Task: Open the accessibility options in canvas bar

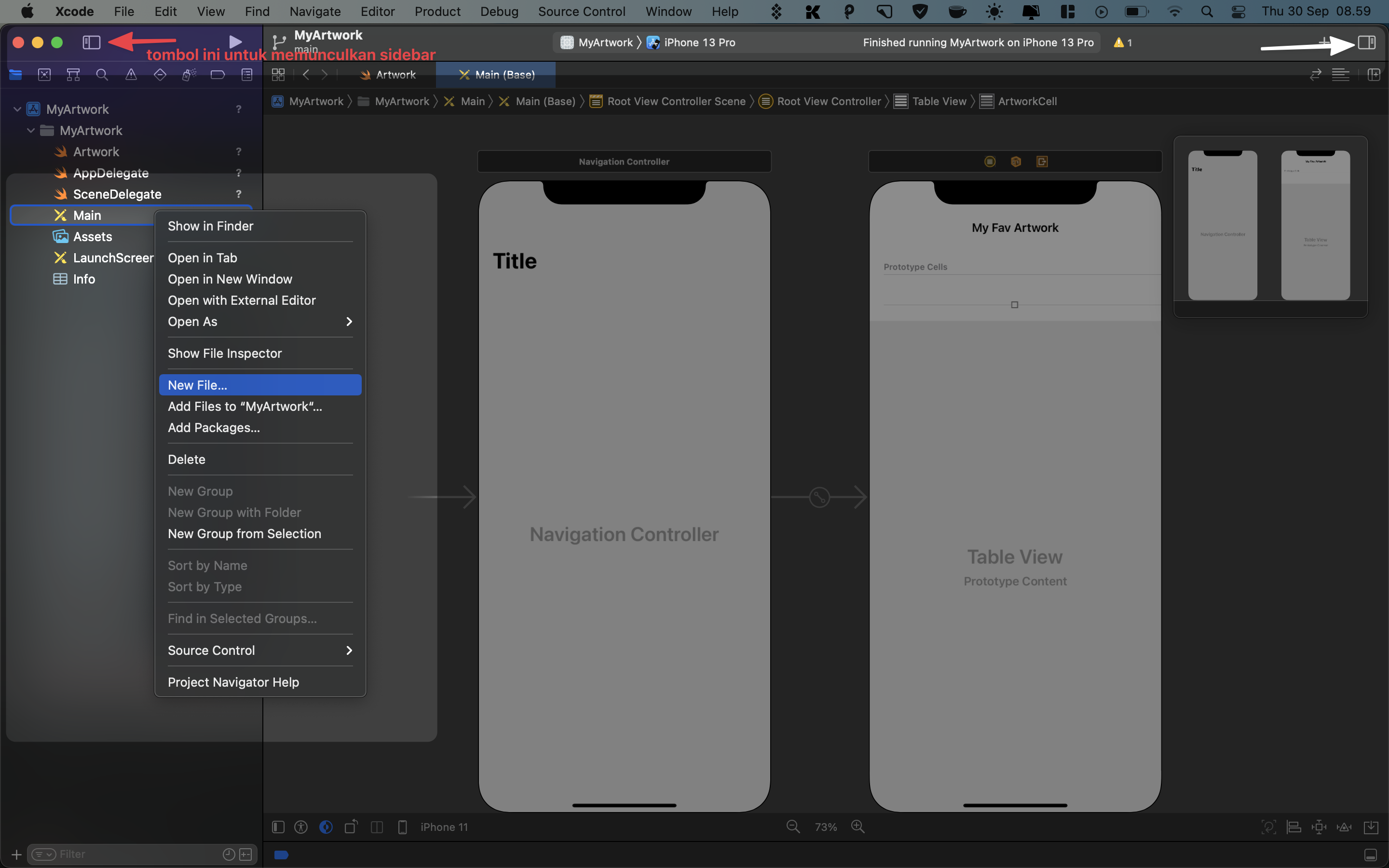Action: click(301, 827)
